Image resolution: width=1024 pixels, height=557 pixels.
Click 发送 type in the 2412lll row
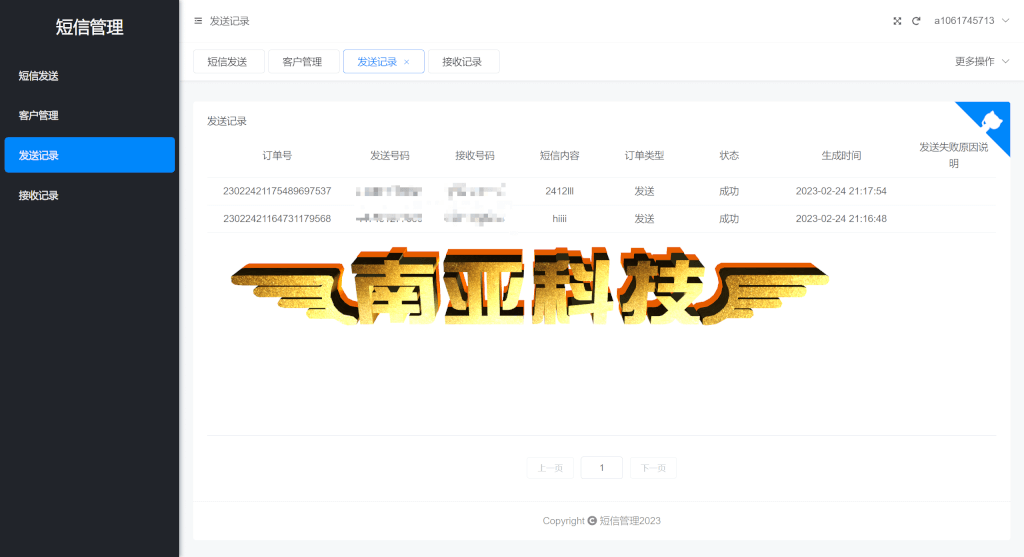[645, 191]
